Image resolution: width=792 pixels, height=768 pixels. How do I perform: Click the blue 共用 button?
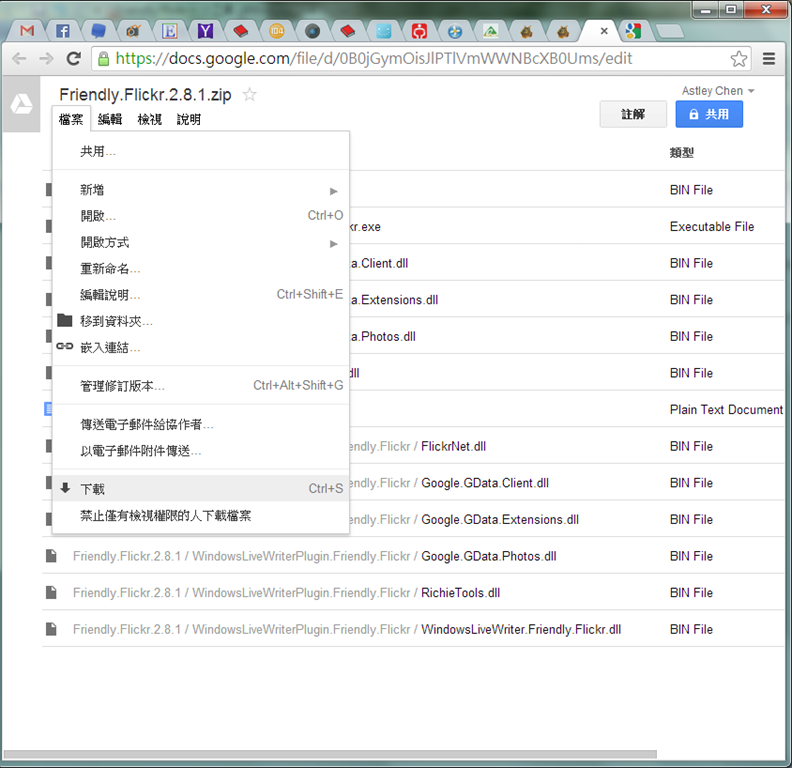point(709,114)
